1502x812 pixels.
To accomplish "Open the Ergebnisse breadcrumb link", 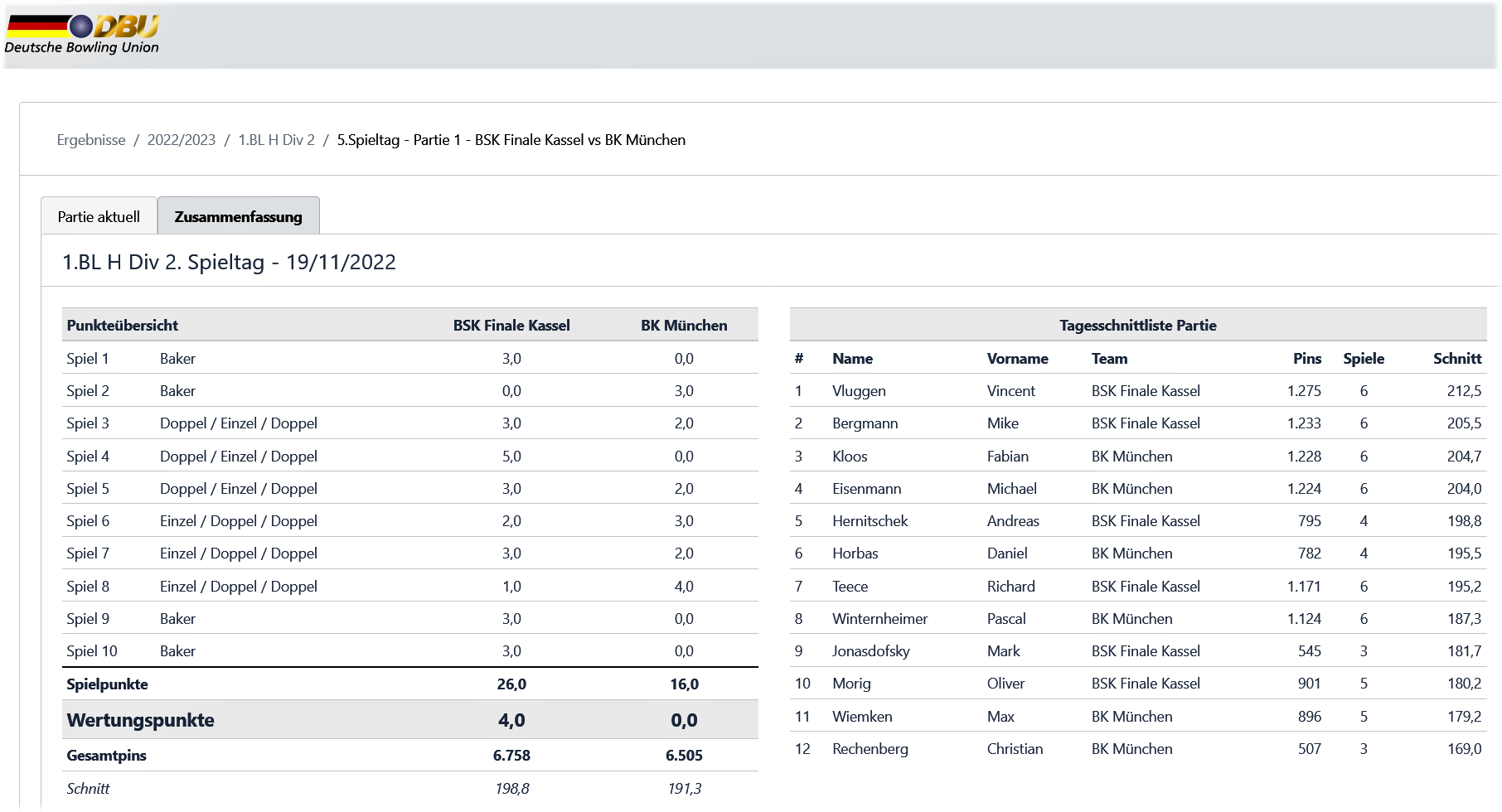I will click(x=91, y=140).
